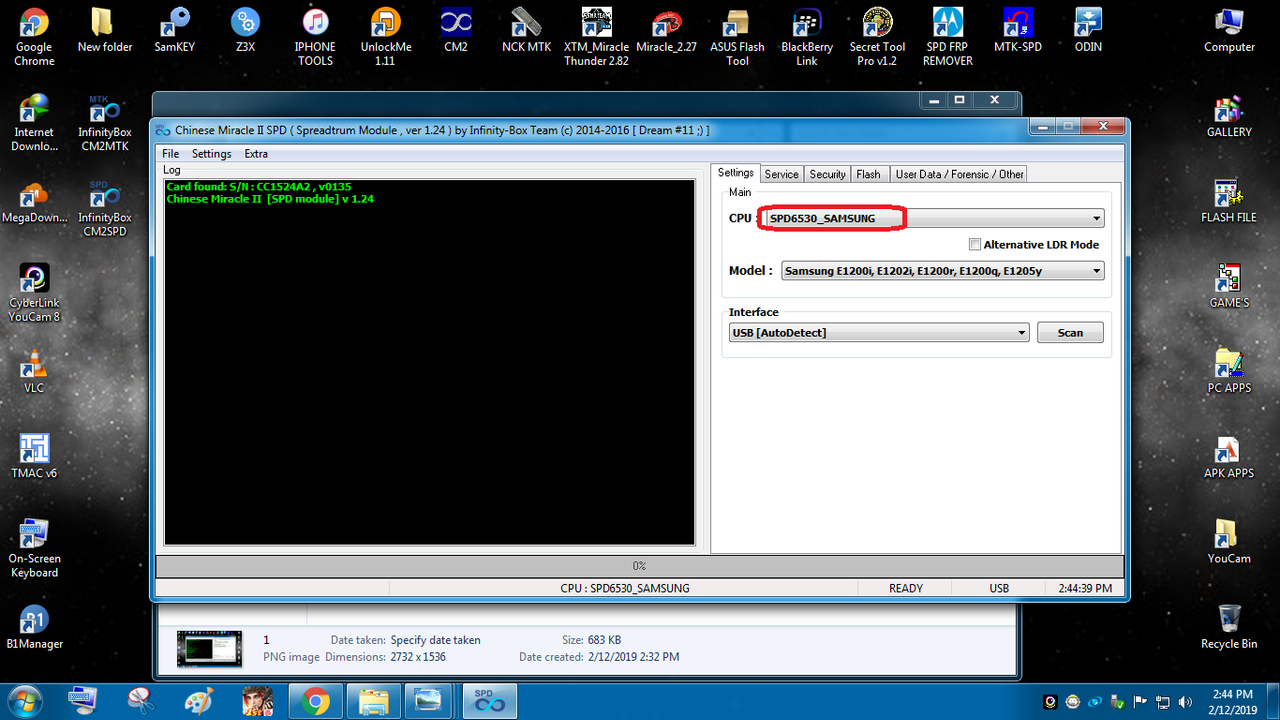The height and width of the screenshot is (720, 1280).
Task: Launch the SamKEY desktop shortcut
Action: (x=175, y=30)
